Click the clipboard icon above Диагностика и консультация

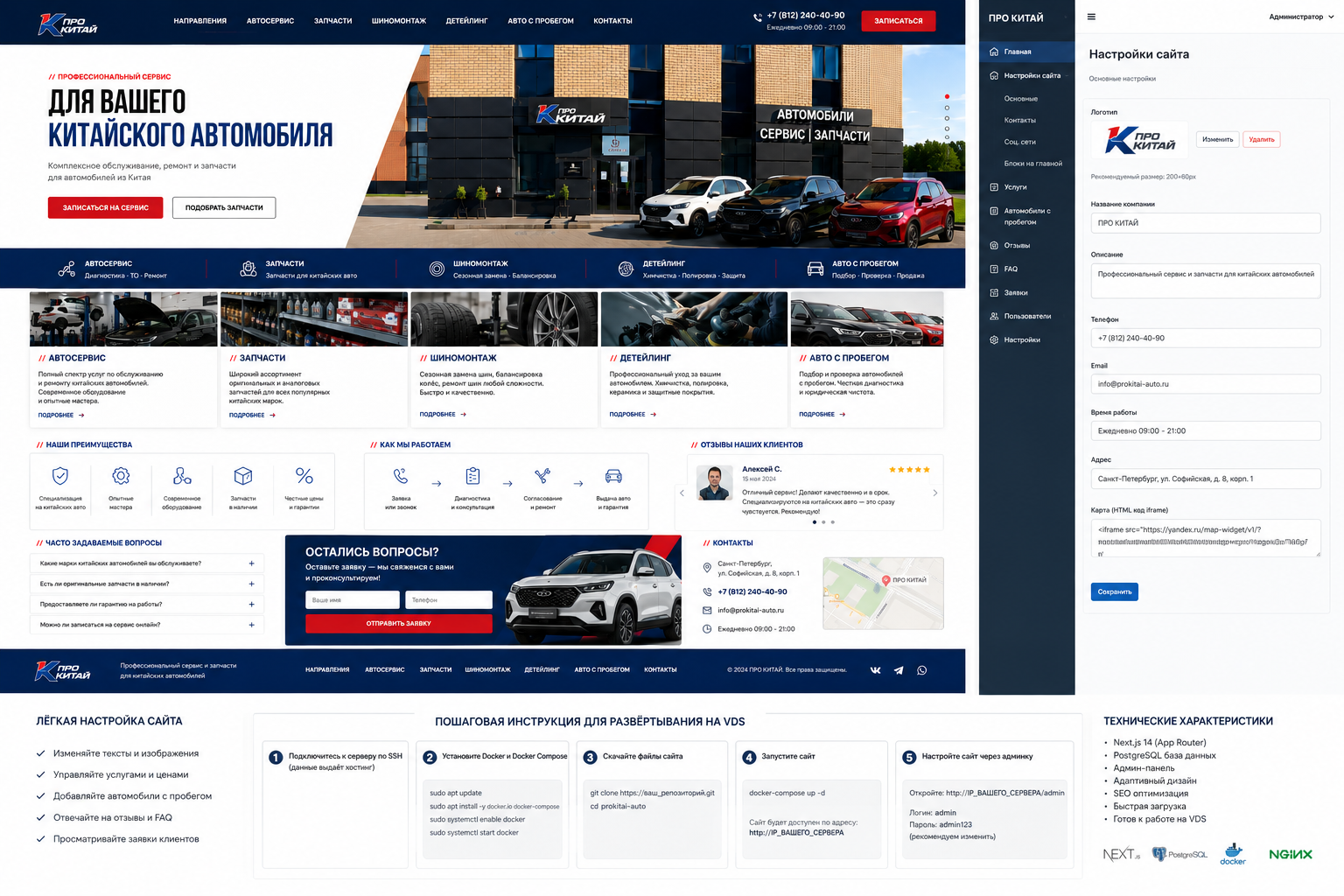click(472, 476)
